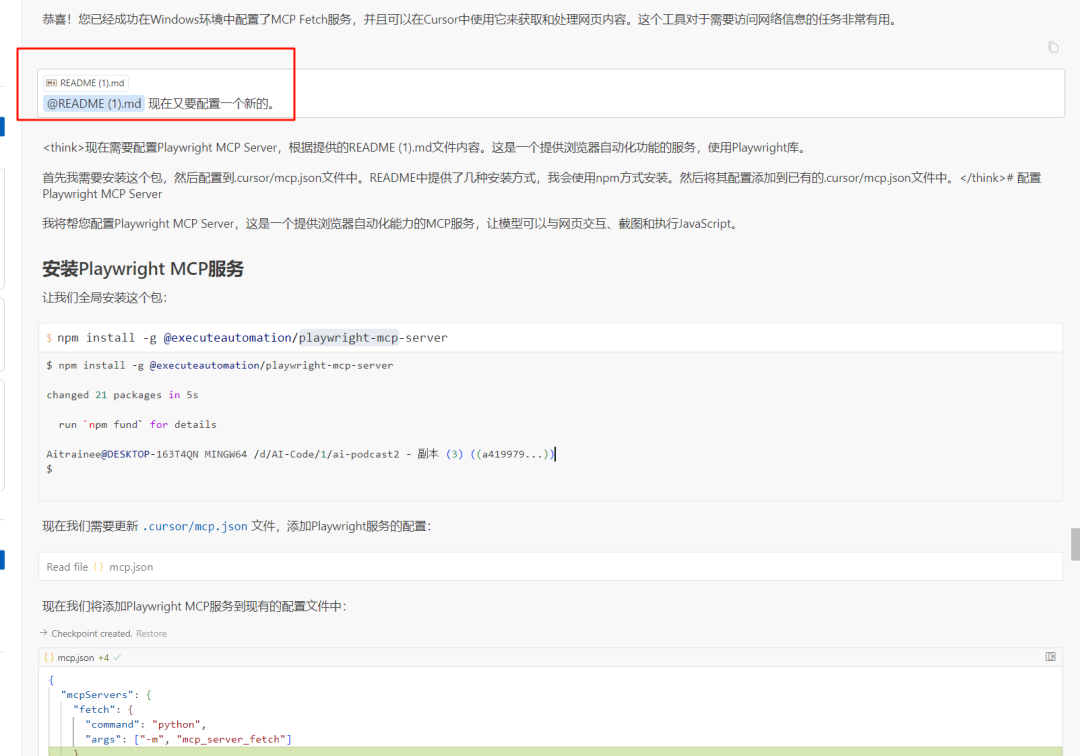Click the "args" mcp_server_fetch code line

pos(188,739)
